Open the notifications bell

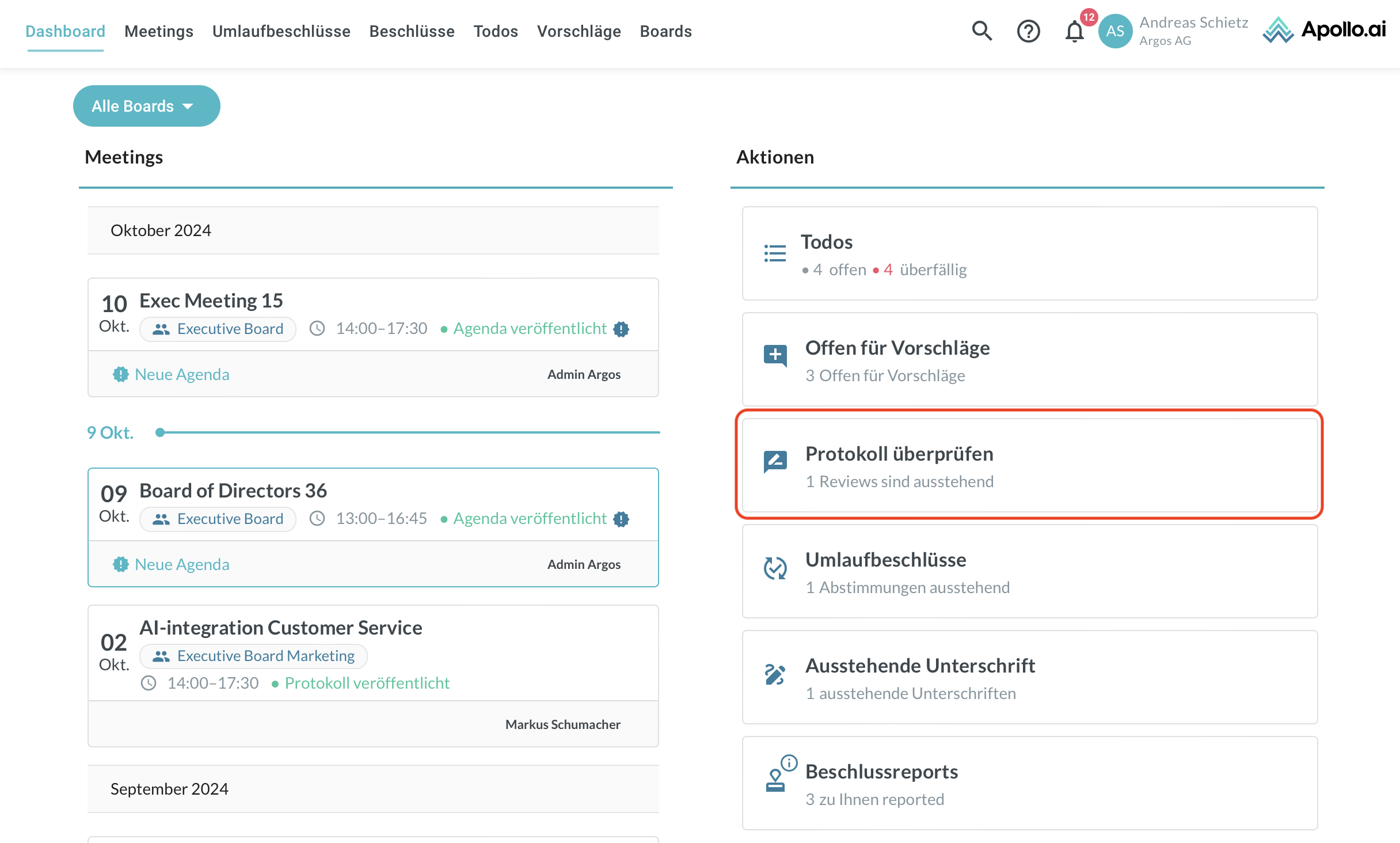tap(1074, 31)
